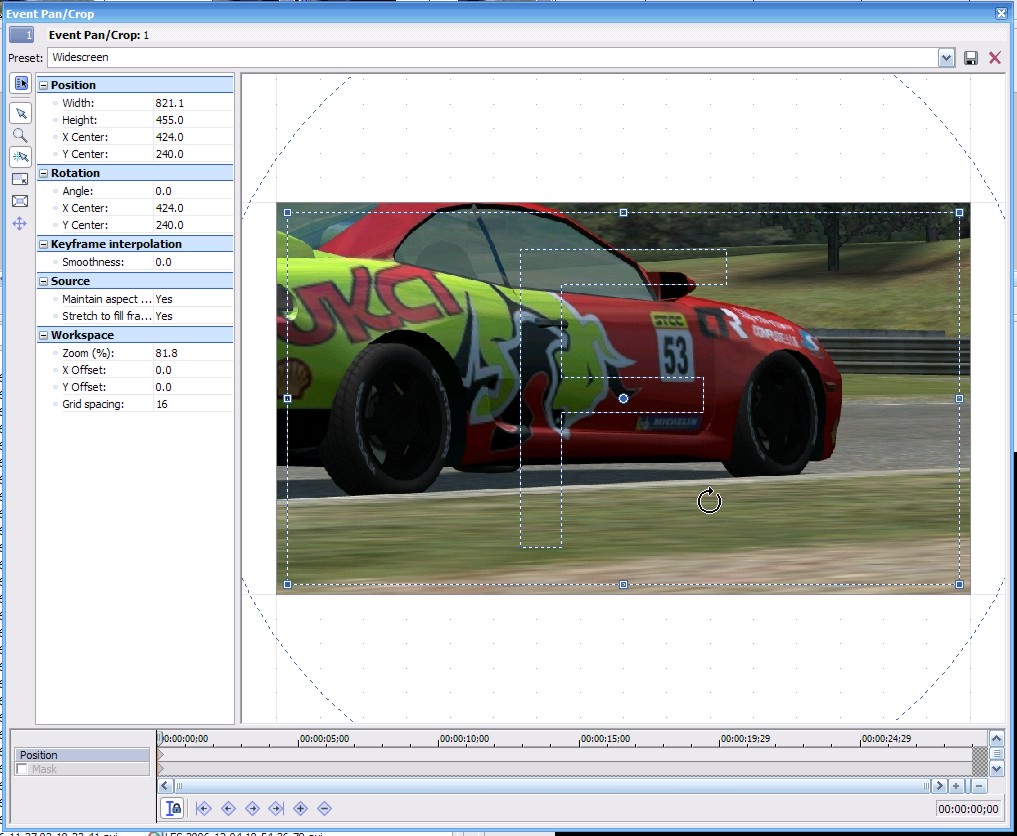Click timeline ruler at 00:00:10;00
The height and width of the screenshot is (836, 1017).
(464, 739)
